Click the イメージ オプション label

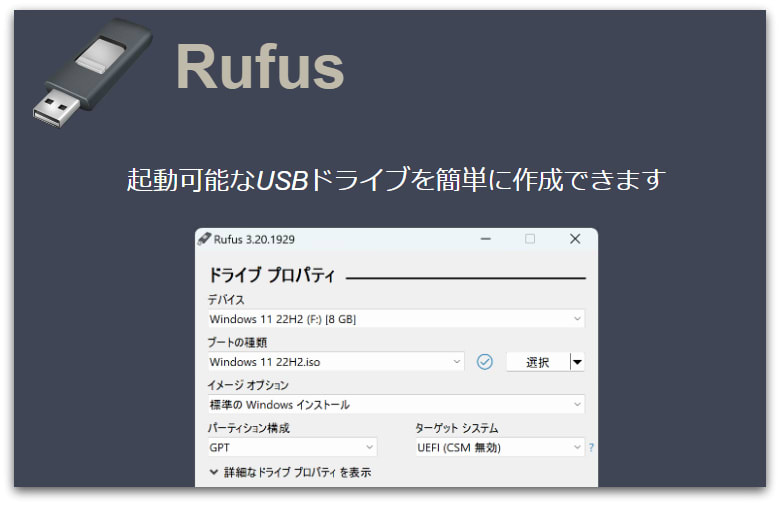[248, 385]
